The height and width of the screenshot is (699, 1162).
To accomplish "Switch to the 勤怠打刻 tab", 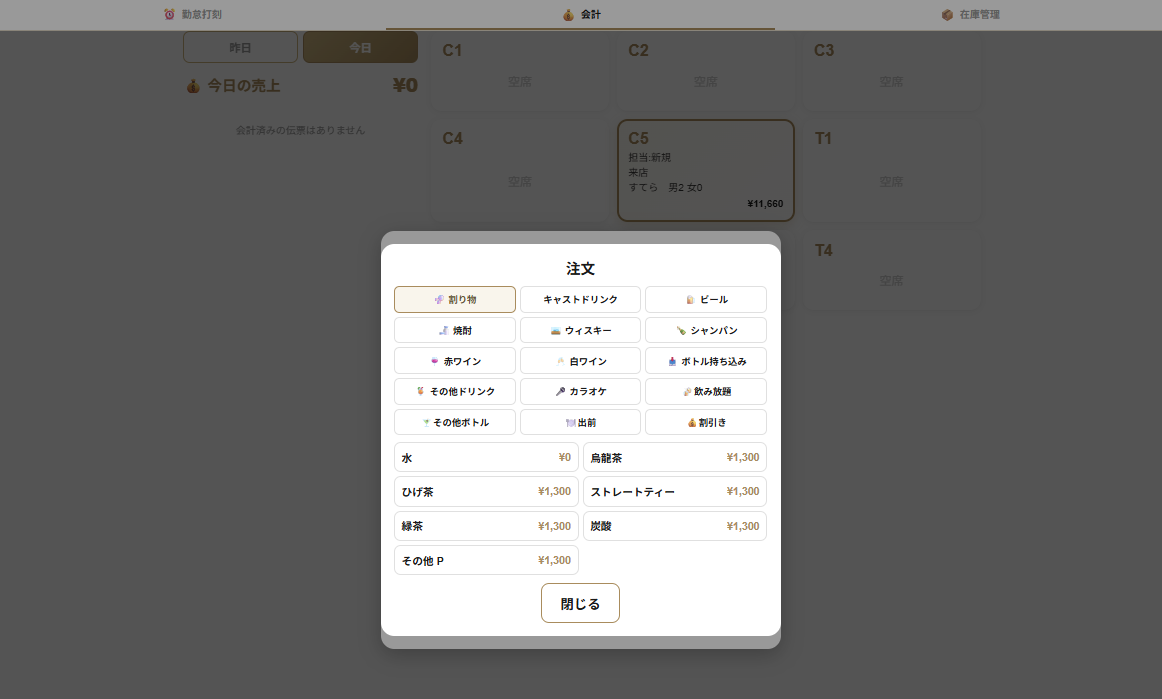I will [x=193, y=14].
